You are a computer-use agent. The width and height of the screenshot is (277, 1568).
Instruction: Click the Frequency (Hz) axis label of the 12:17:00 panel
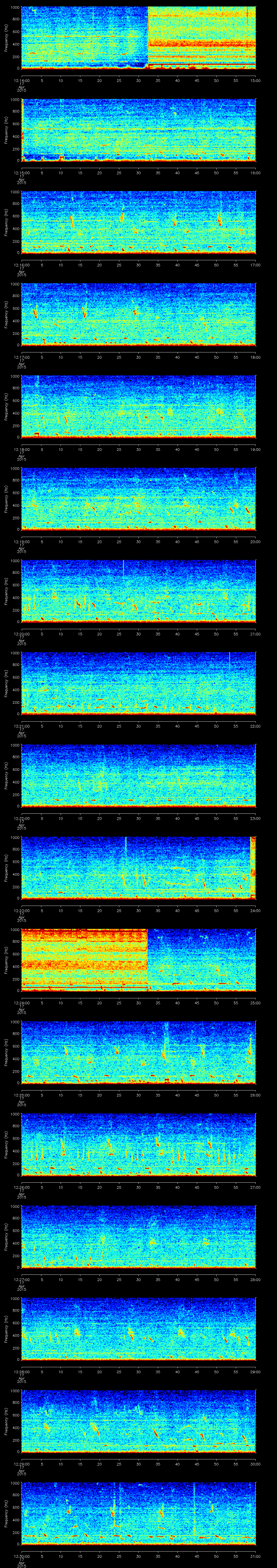pyautogui.click(x=7, y=314)
